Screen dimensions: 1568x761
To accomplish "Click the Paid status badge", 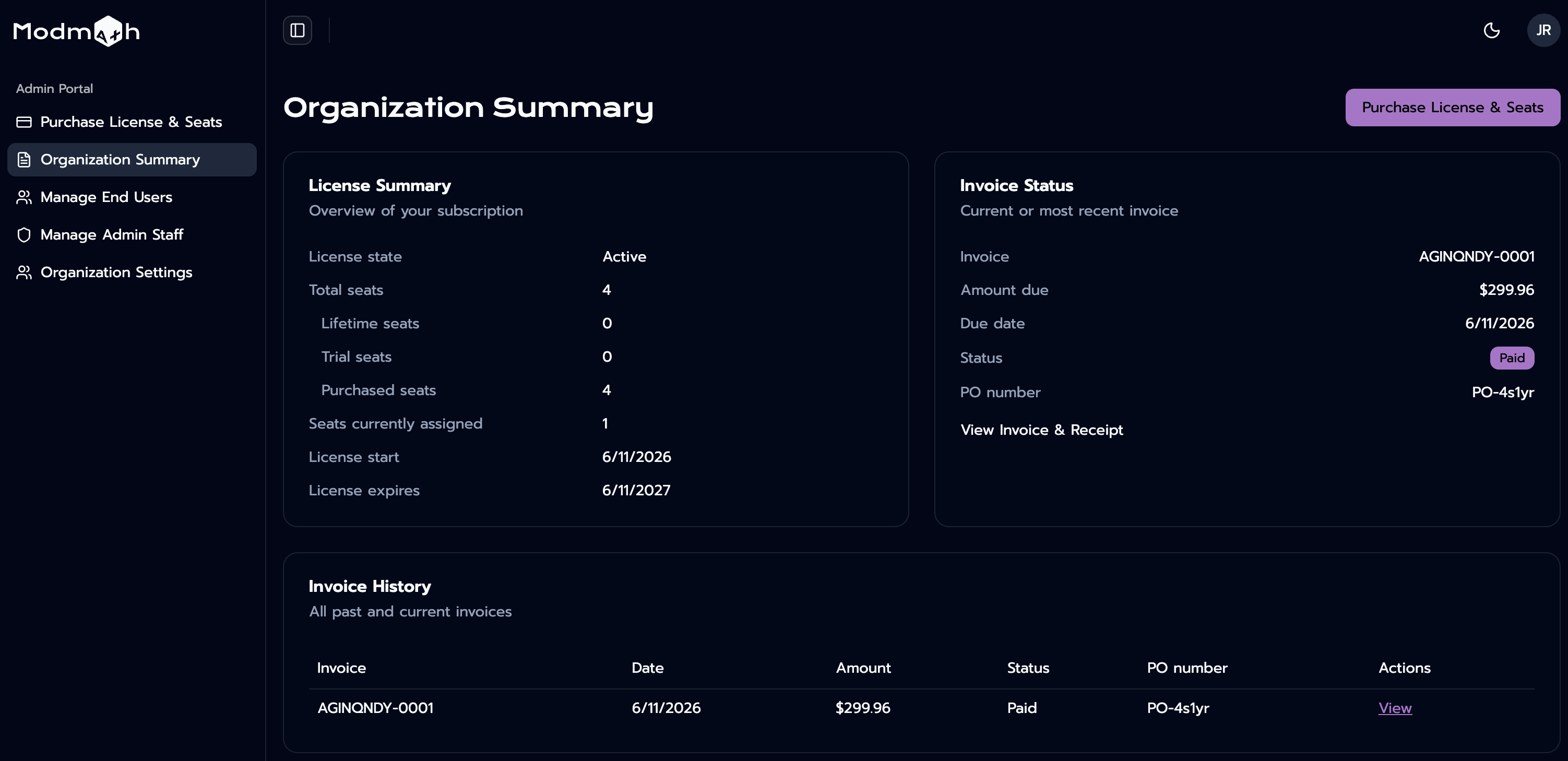I will pyautogui.click(x=1512, y=358).
